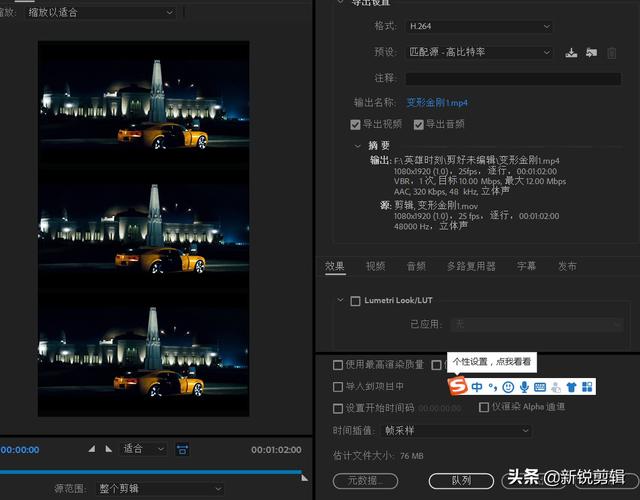
Task: Click the 元数据 button
Action: point(365,481)
